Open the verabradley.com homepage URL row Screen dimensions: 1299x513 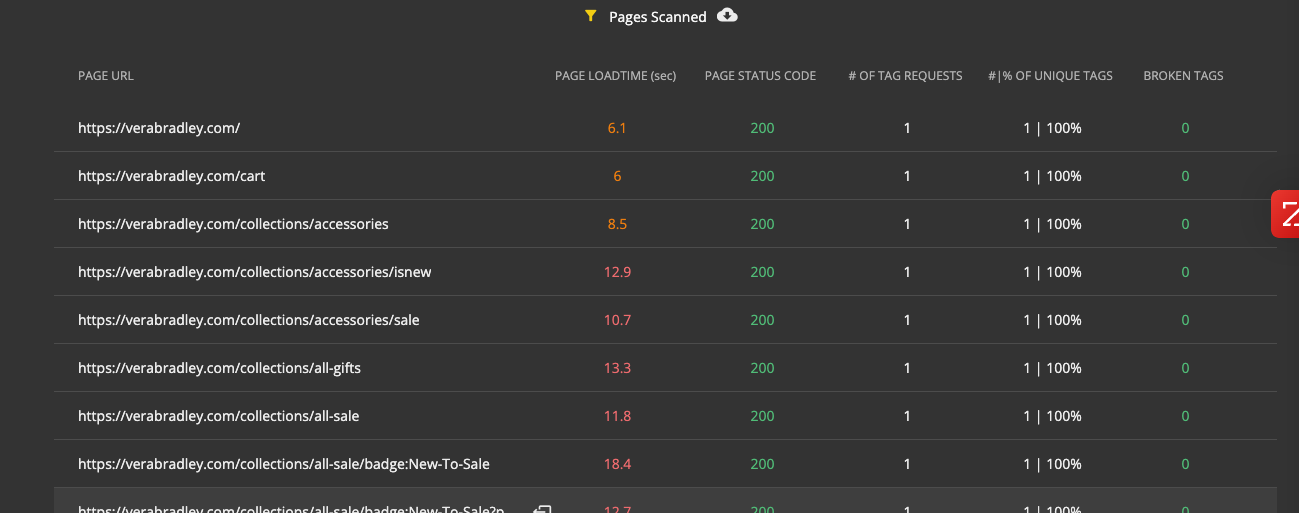(x=159, y=128)
